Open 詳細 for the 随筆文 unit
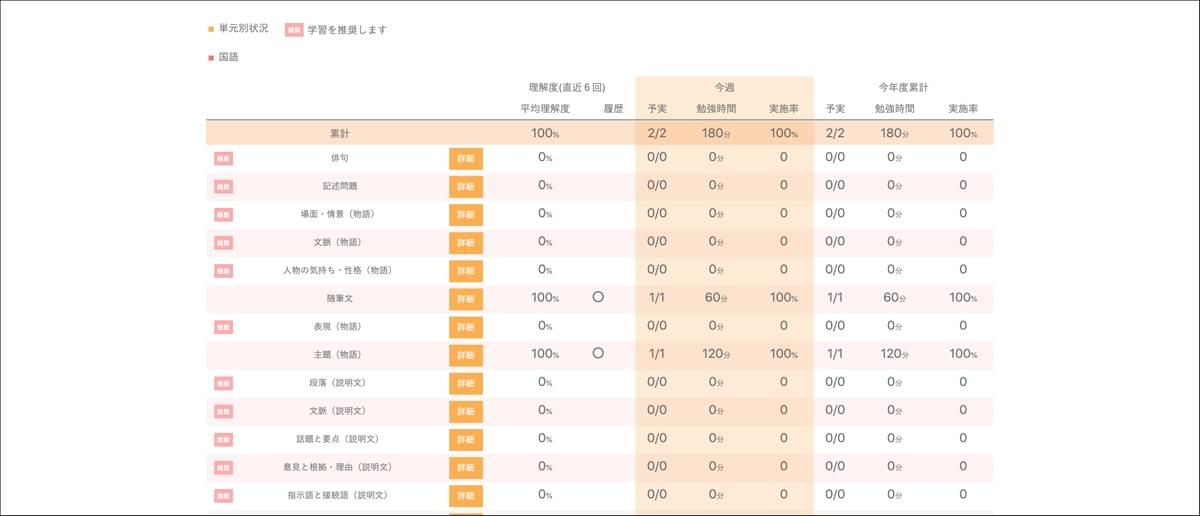The height and width of the screenshot is (516, 1200). [x=466, y=298]
